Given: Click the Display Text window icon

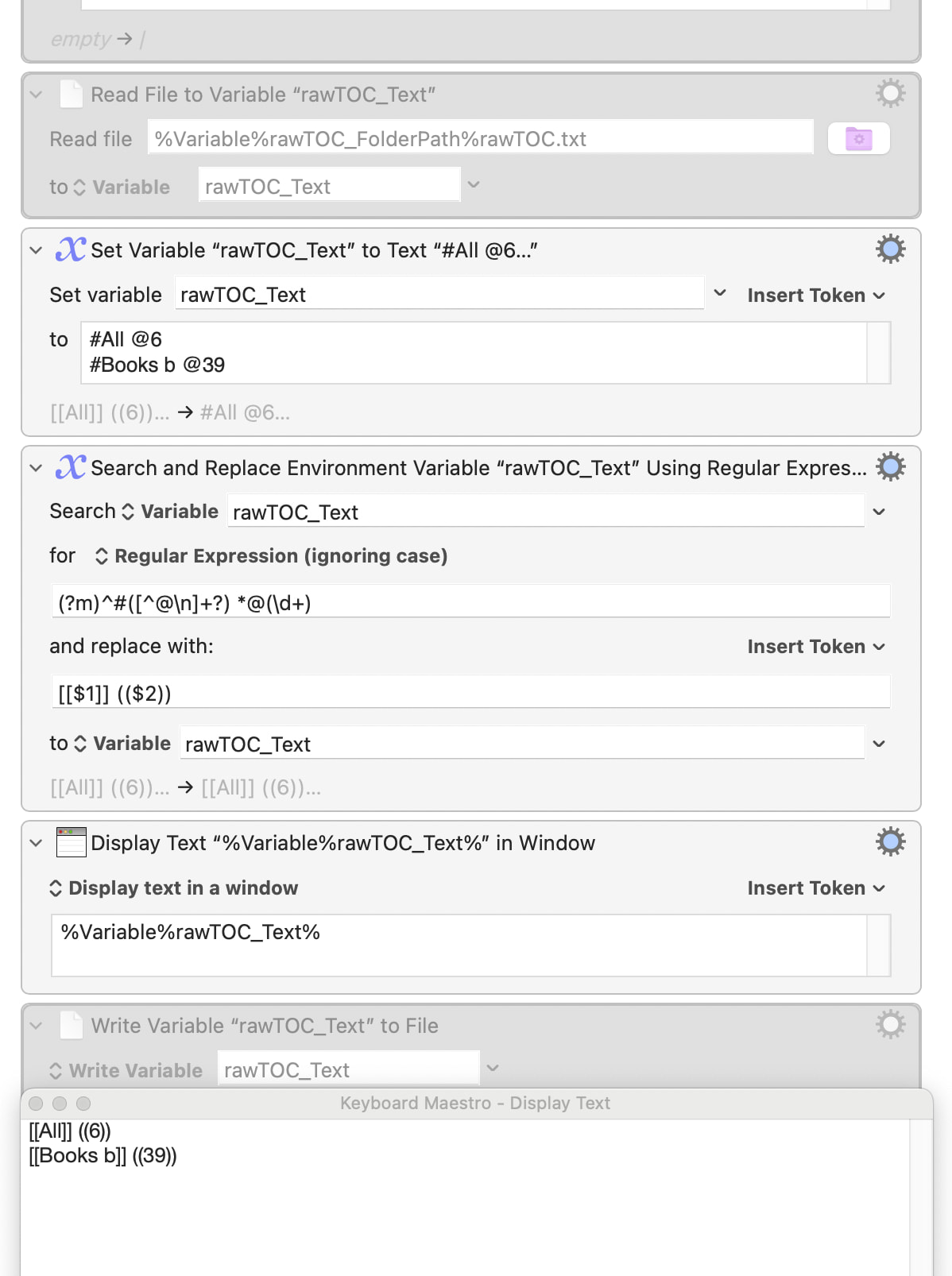Looking at the screenshot, I should (71, 842).
